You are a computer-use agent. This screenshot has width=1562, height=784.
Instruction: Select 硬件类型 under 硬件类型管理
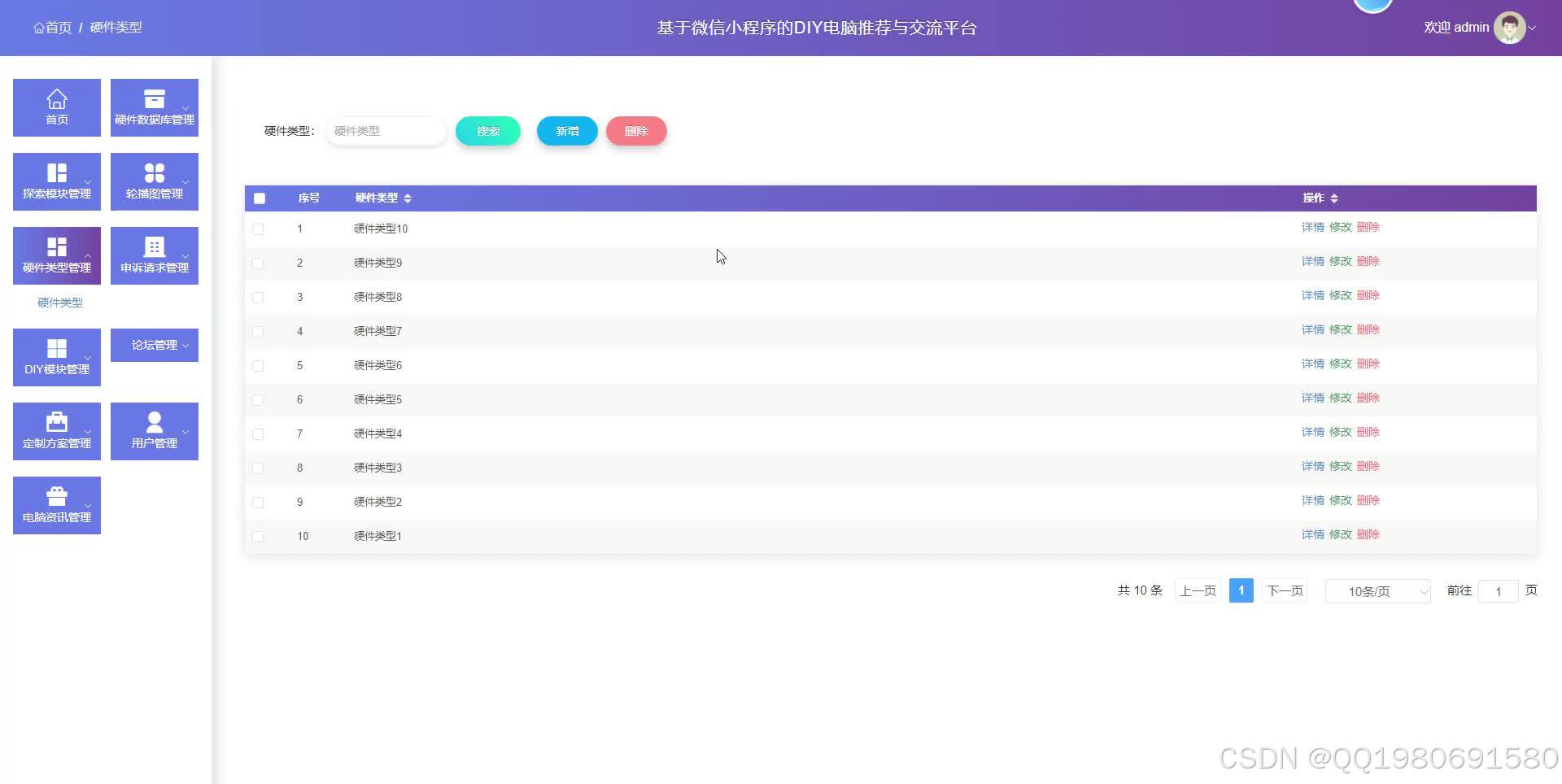click(x=58, y=302)
